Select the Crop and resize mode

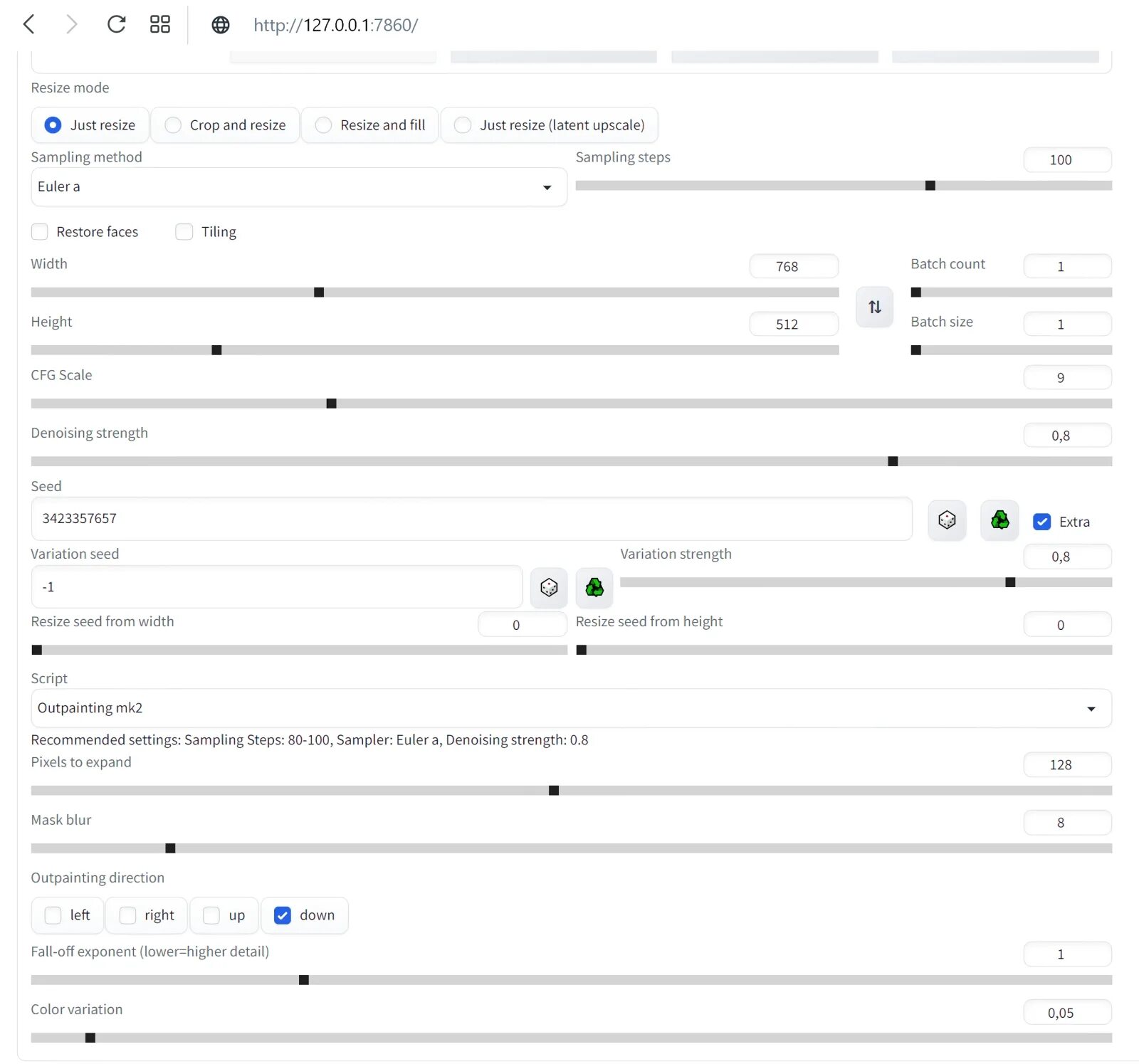point(173,125)
